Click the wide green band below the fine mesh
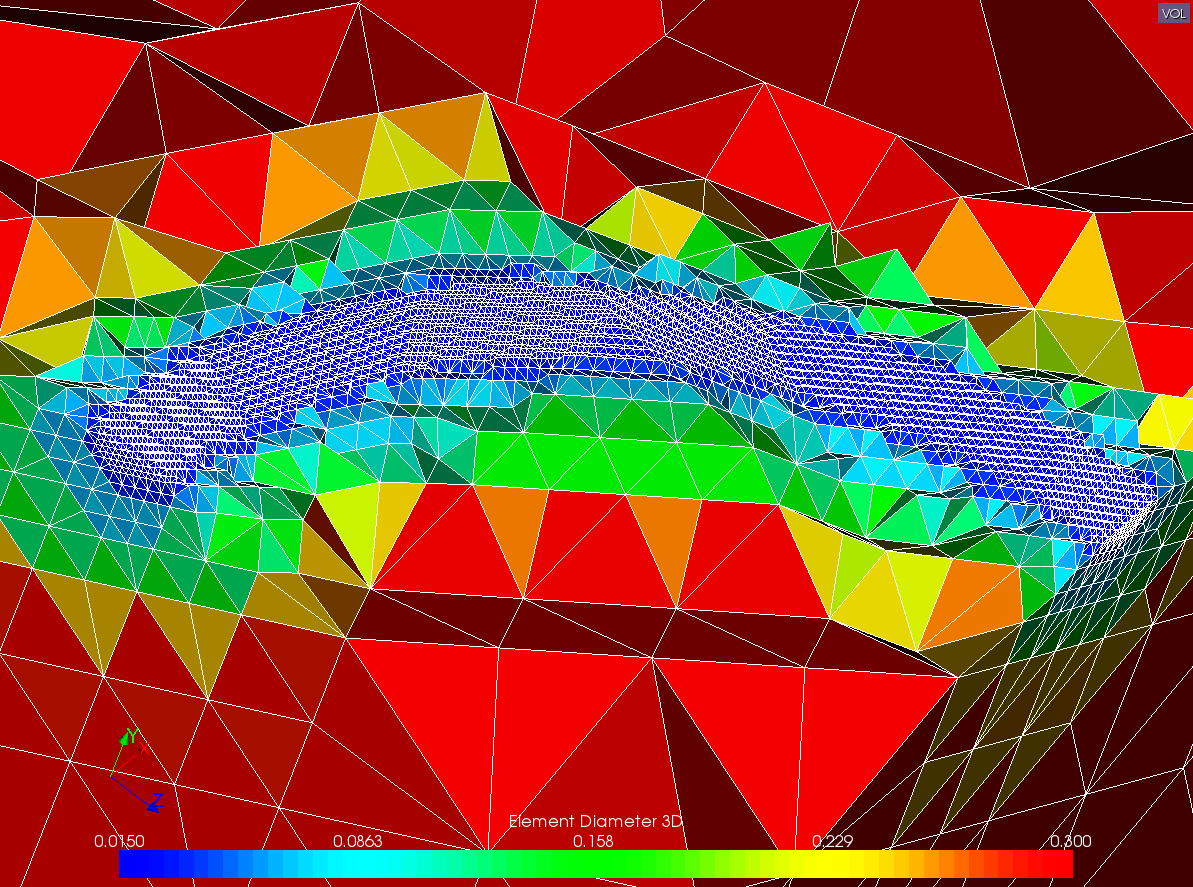The image size is (1193, 887). tap(620, 460)
